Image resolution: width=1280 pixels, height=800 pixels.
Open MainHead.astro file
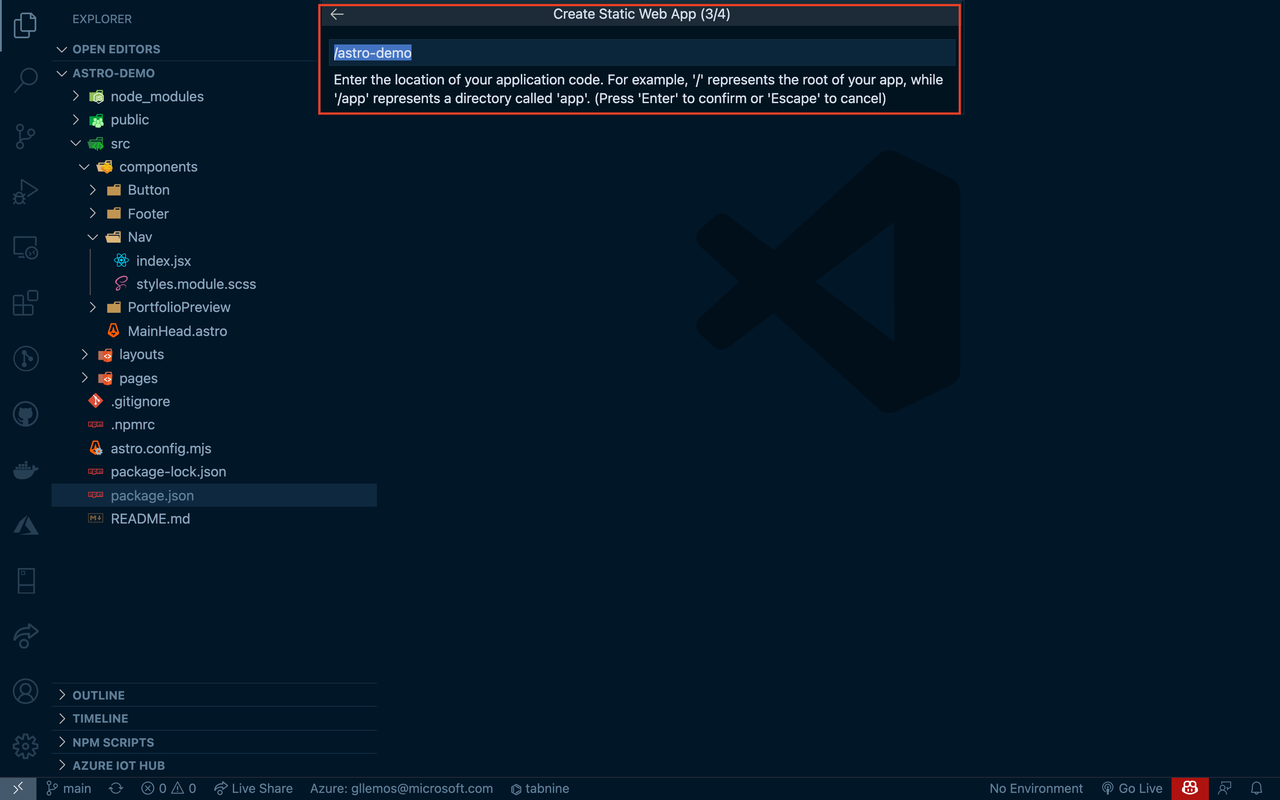[214, 330]
